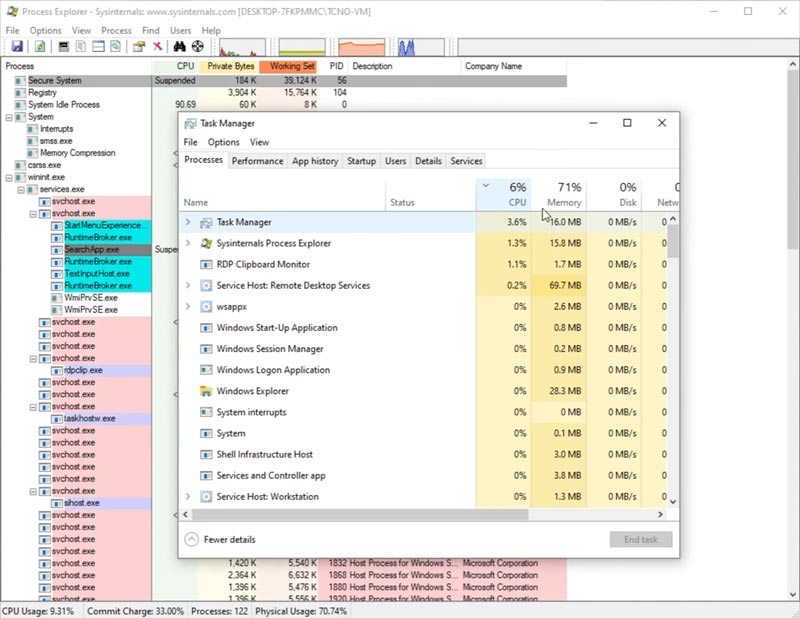Expand the Sysinternals Process Explorer row

[188, 243]
